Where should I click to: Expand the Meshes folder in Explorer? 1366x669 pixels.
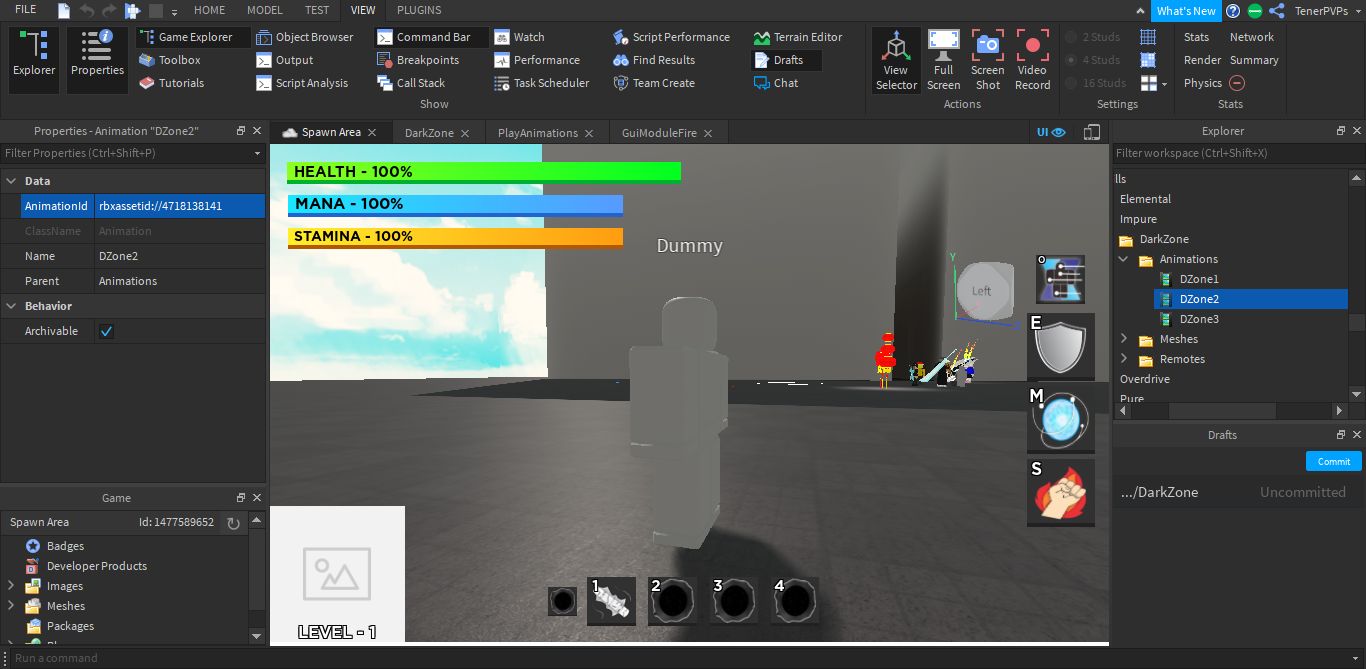coord(1124,339)
